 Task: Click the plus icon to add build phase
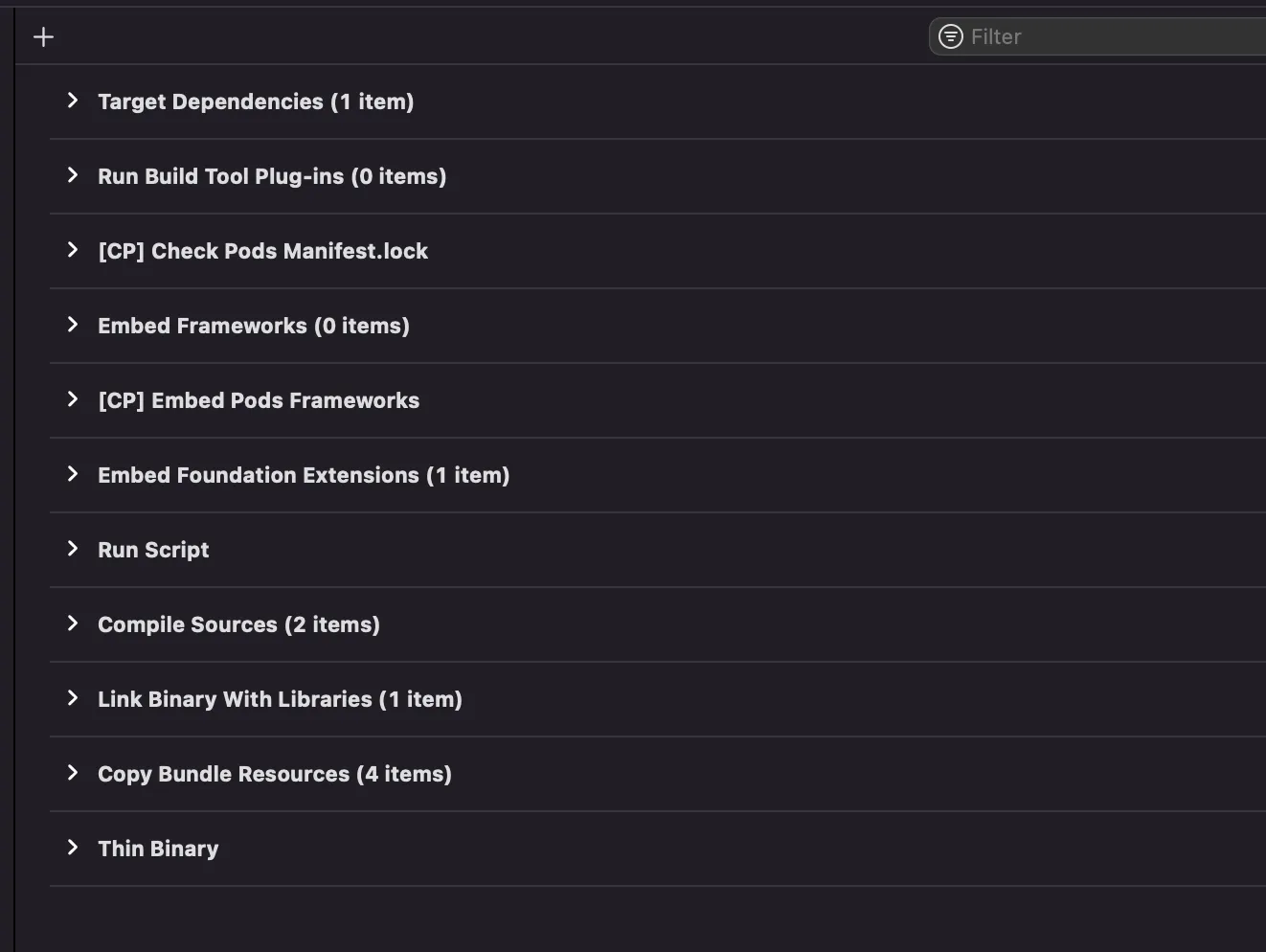click(x=43, y=37)
